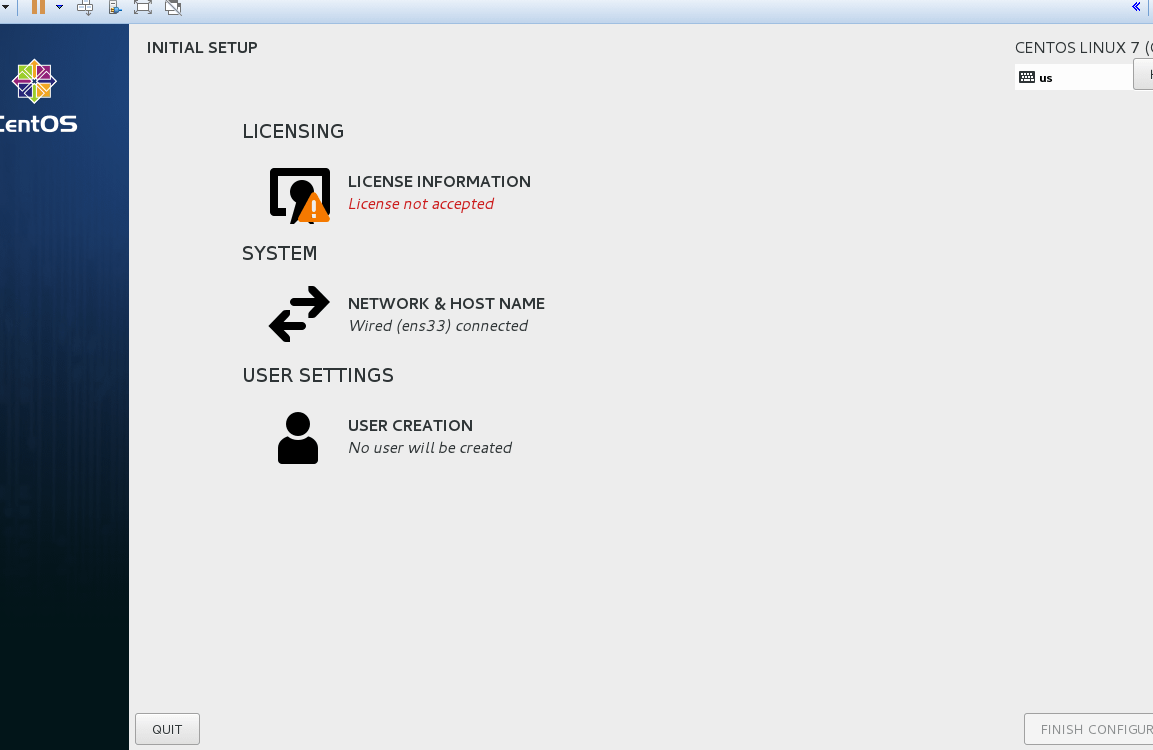Select the 'us' keyboard layout indicator
This screenshot has width=1153, height=750.
[1074, 77]
